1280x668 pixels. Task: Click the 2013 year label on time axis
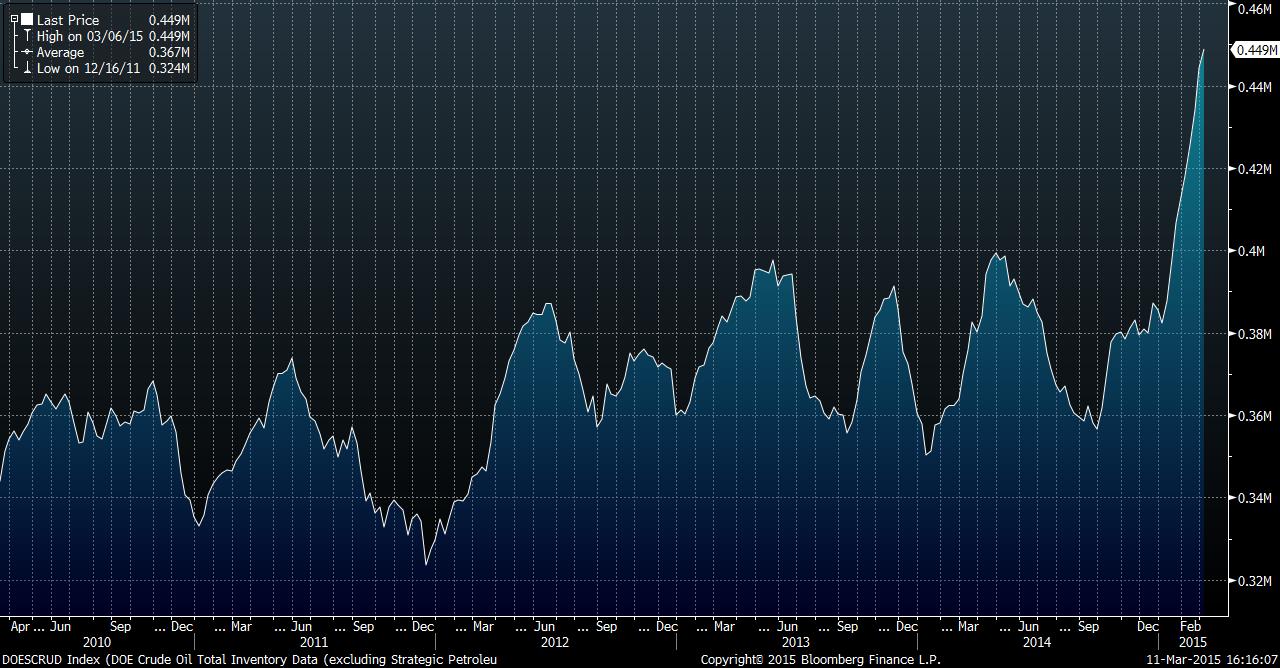[795, 642]
